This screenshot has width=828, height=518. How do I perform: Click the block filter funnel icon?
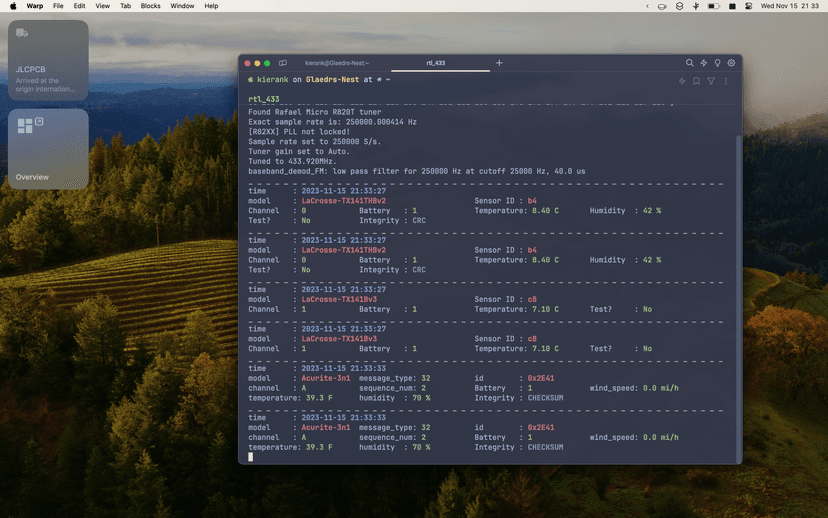point(711,81)
